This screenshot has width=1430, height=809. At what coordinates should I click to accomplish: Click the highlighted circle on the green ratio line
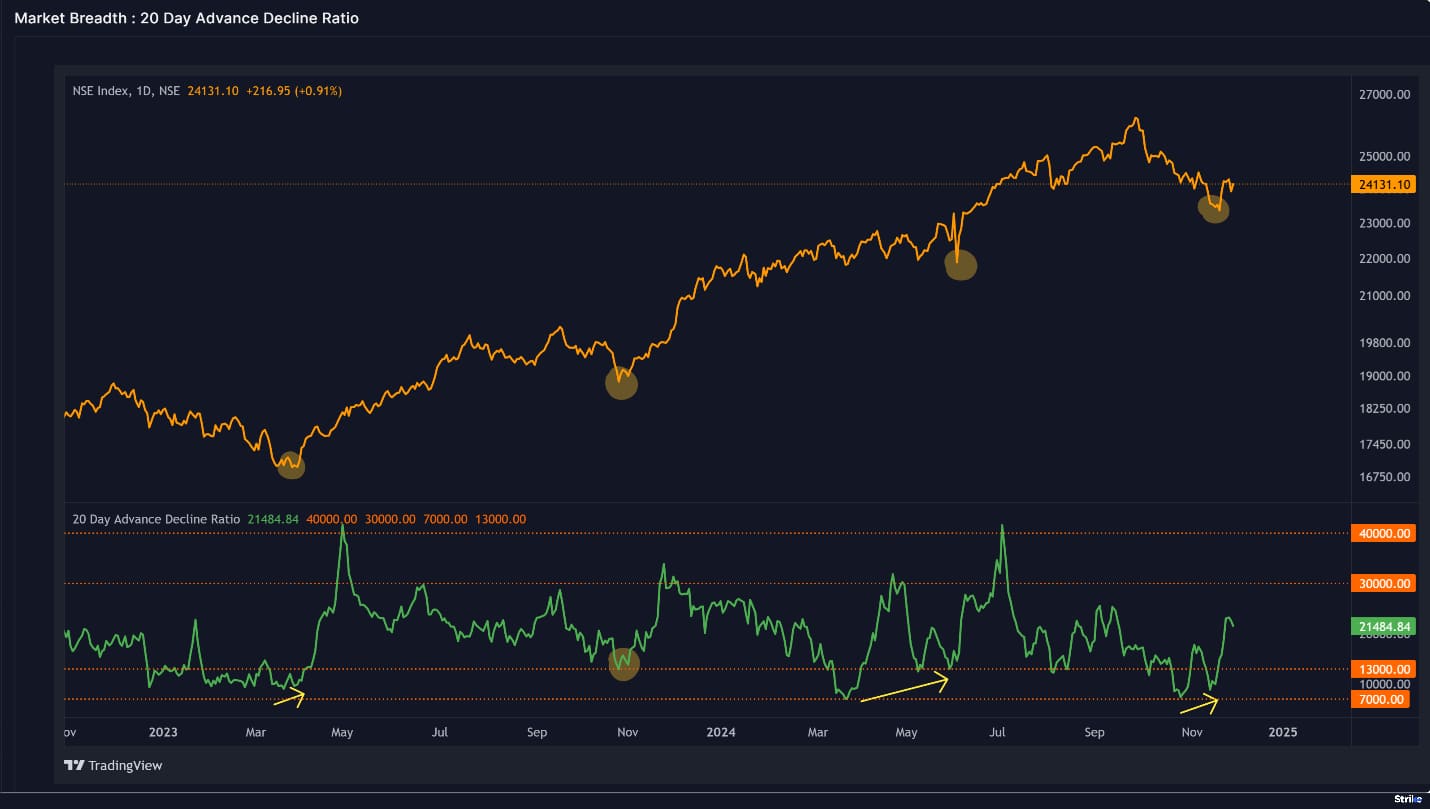coord(624,663)
